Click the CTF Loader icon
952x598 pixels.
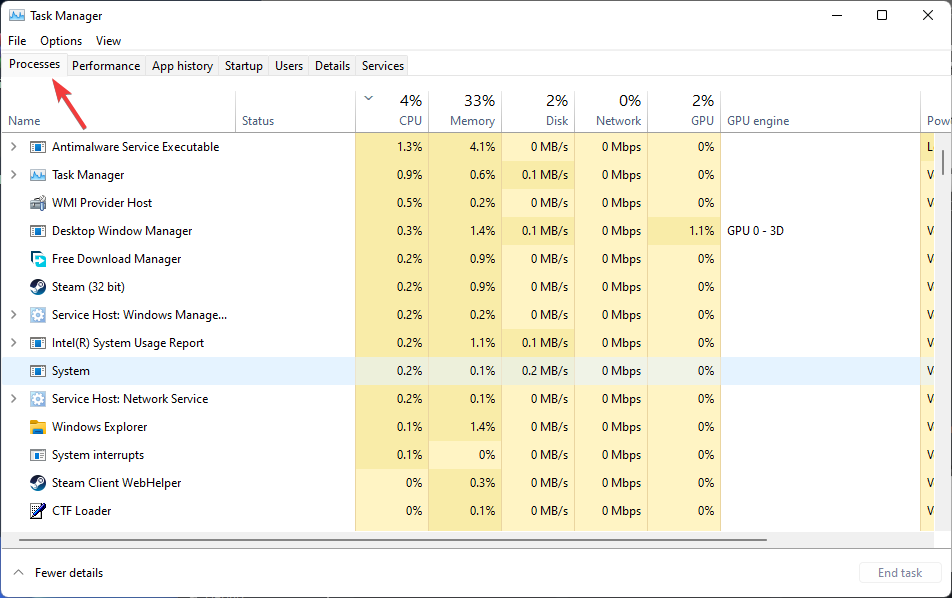[38, 511]
